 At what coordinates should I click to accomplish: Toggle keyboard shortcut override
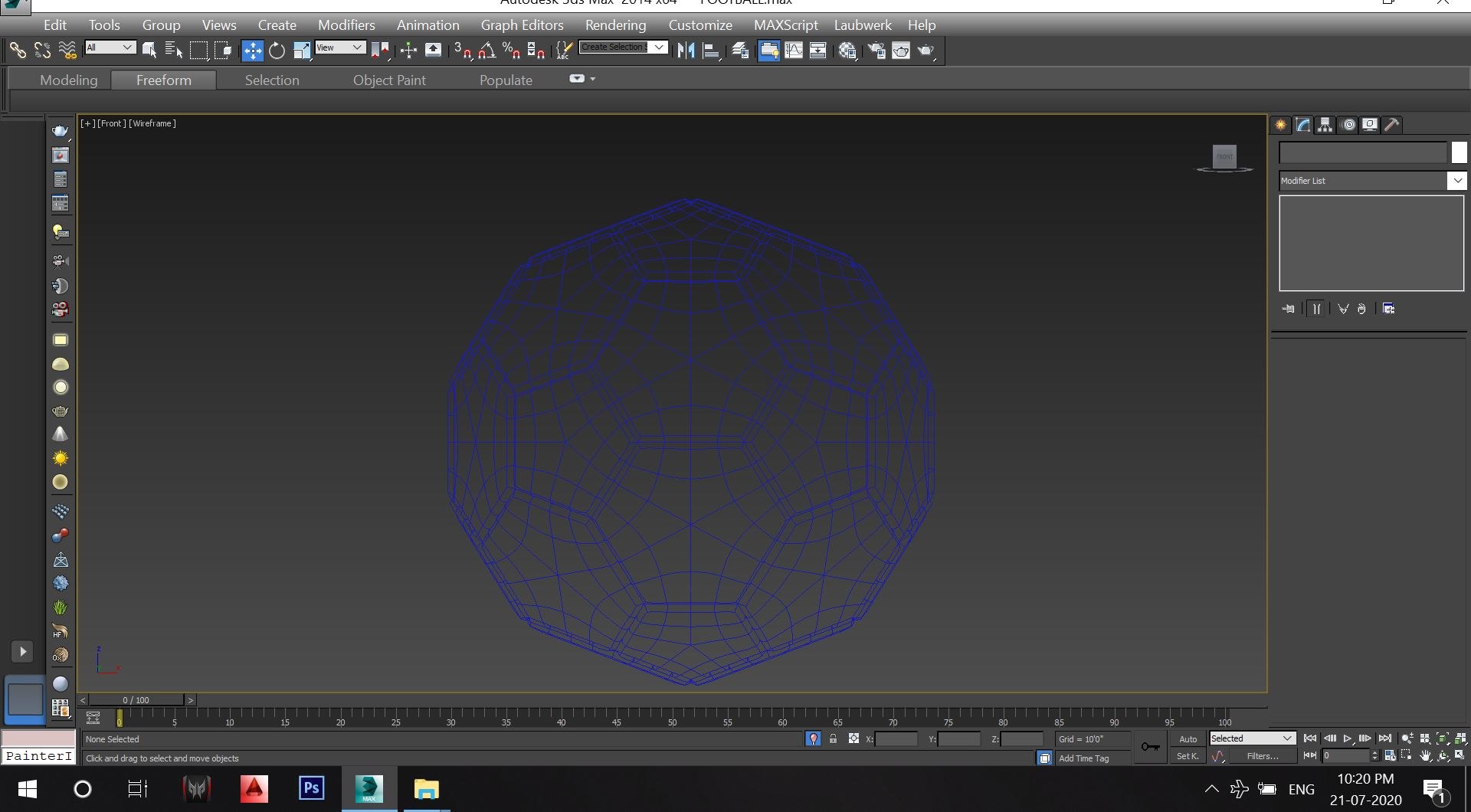(433, 51)
